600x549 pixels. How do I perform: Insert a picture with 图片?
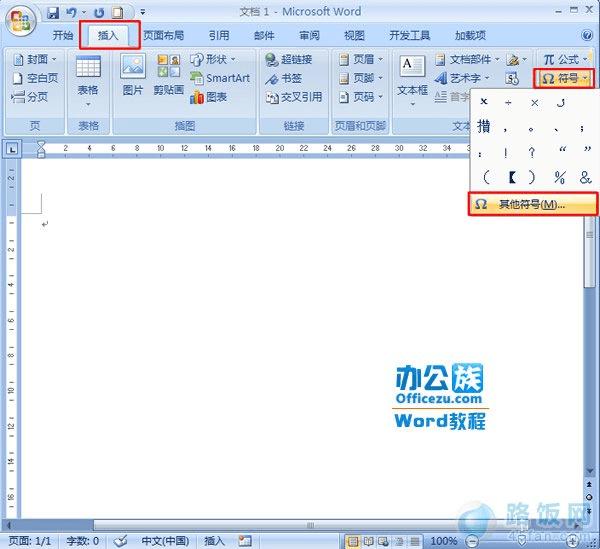(x=133, y=75)
